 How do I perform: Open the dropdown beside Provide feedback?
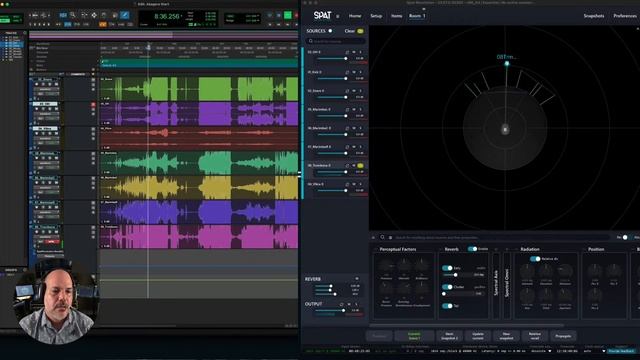pos(604,351)
